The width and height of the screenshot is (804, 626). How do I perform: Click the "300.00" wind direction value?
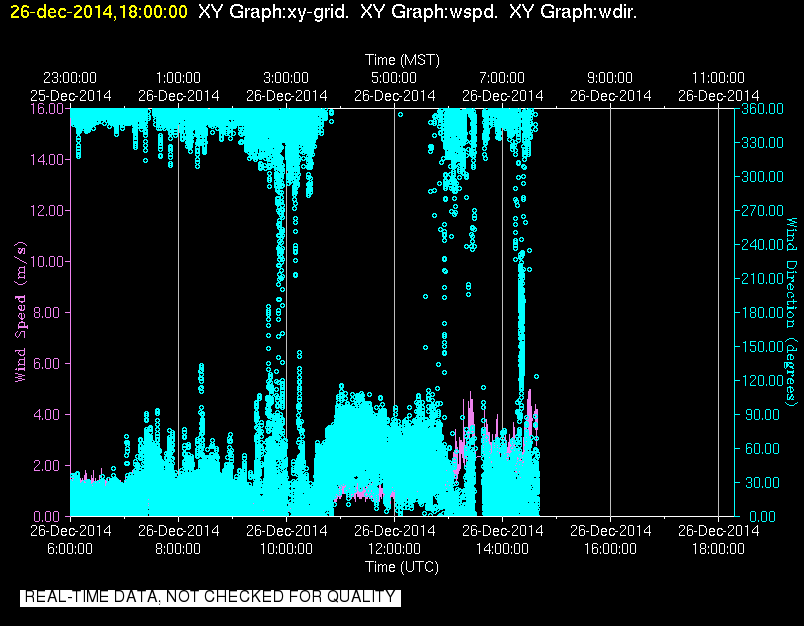762,177
